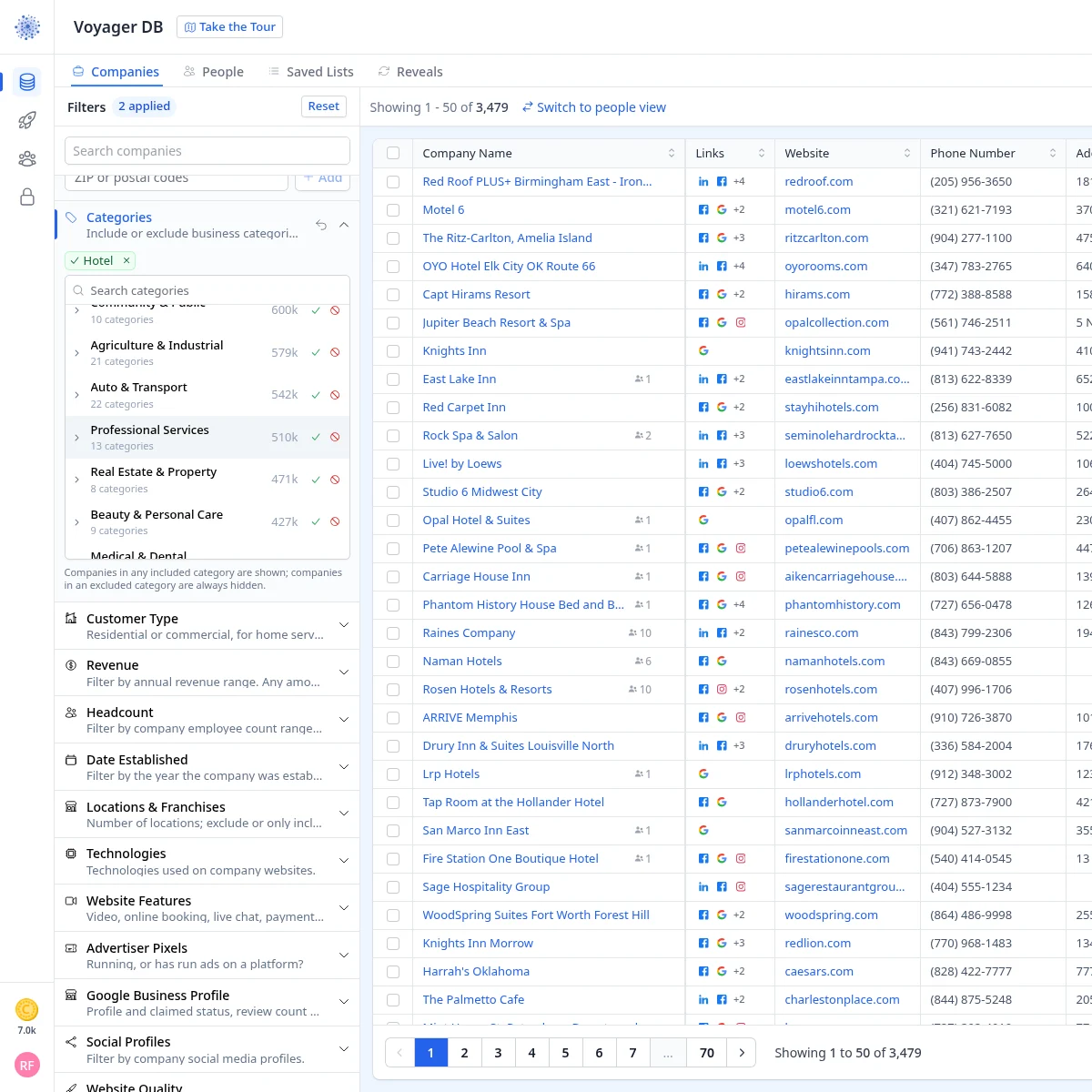Screen dimensions: 1092x1092
Task: Open Facebook link for Motel 6 row
Action: 703,210
